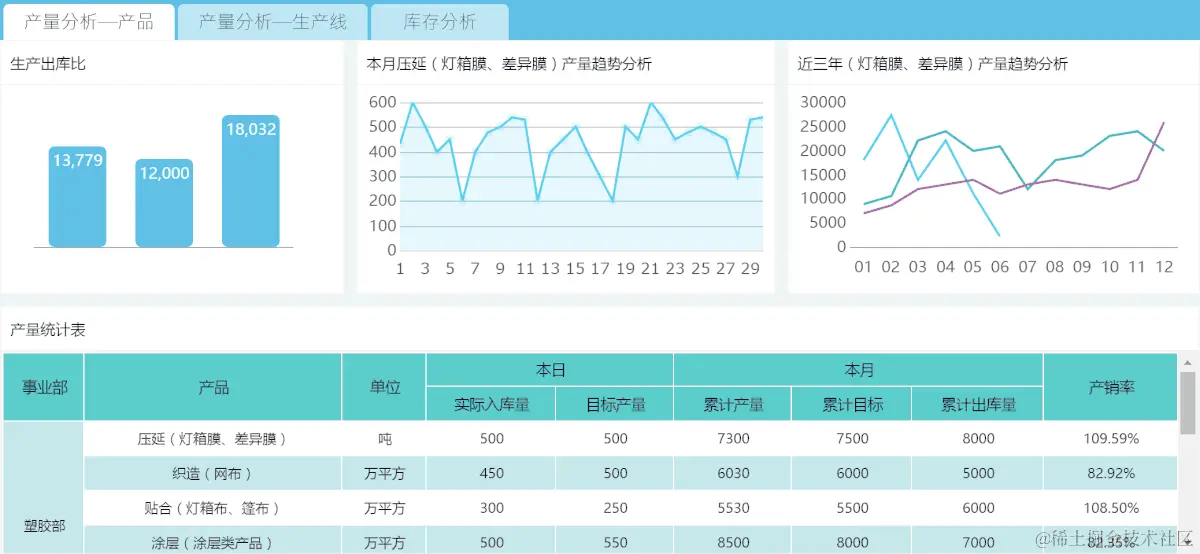
Task: Click the 本日 group header
Action: [x=550, y=370]
